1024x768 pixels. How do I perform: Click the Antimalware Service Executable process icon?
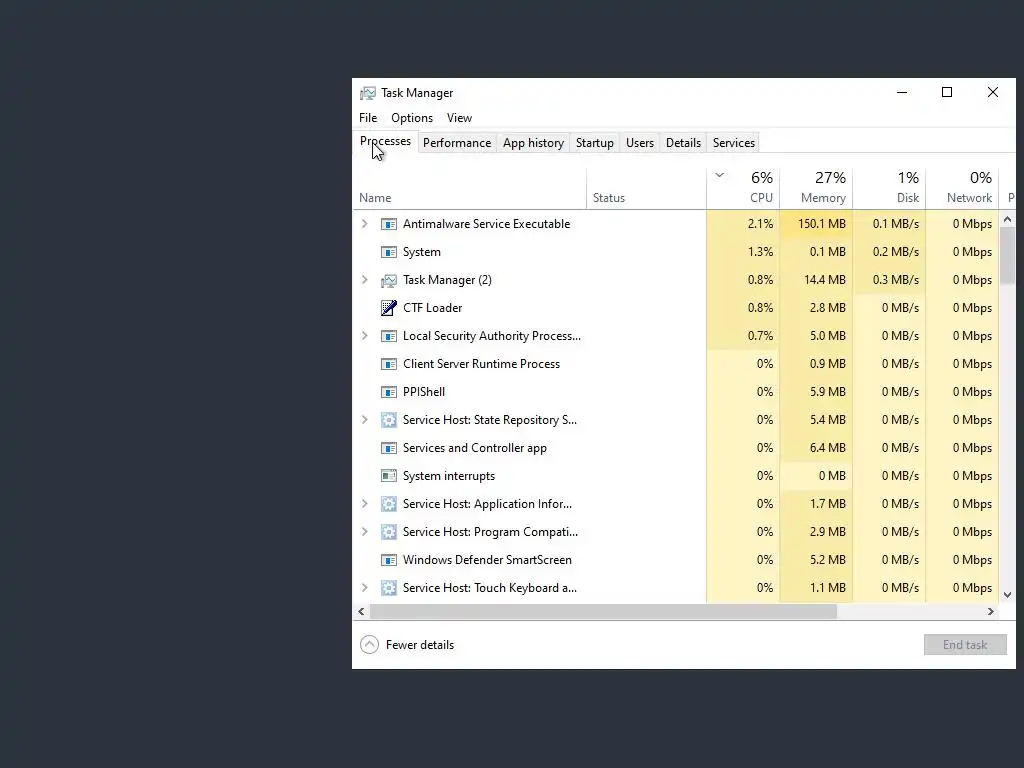(x=389, y=224)
